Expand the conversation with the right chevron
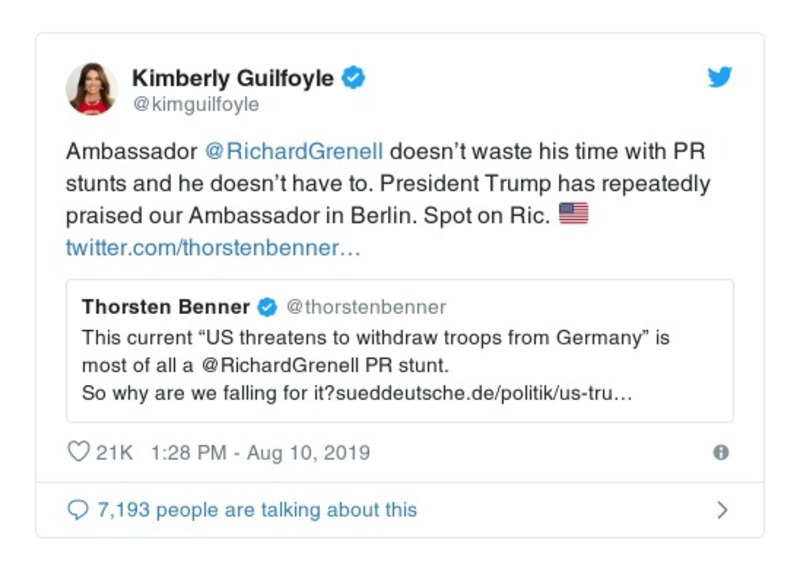 click(722, 510)
